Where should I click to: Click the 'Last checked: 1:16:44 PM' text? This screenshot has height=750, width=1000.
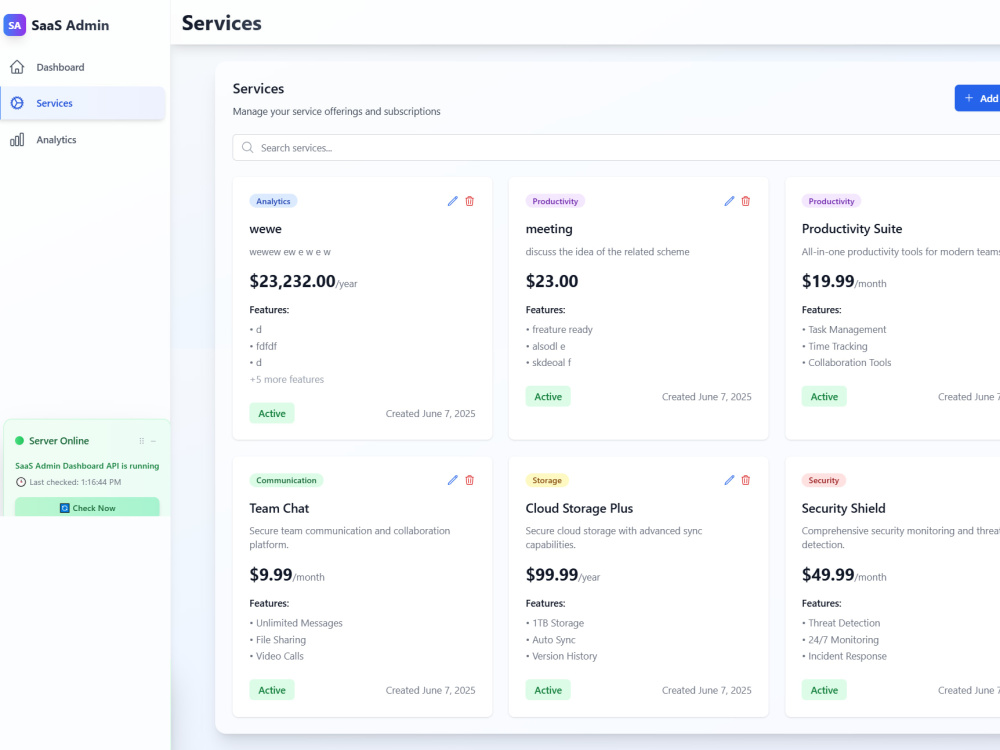75,482
